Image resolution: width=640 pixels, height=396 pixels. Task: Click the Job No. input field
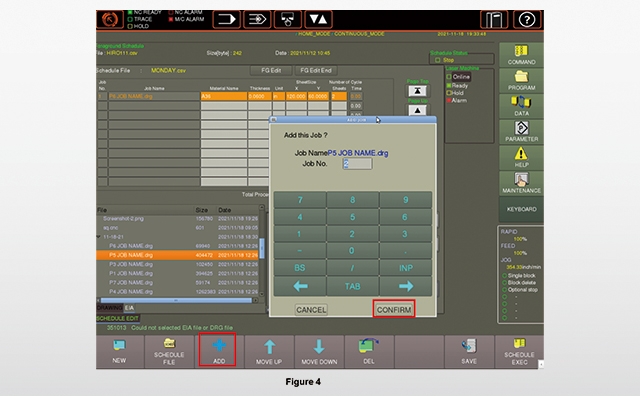tap(357, 164)
